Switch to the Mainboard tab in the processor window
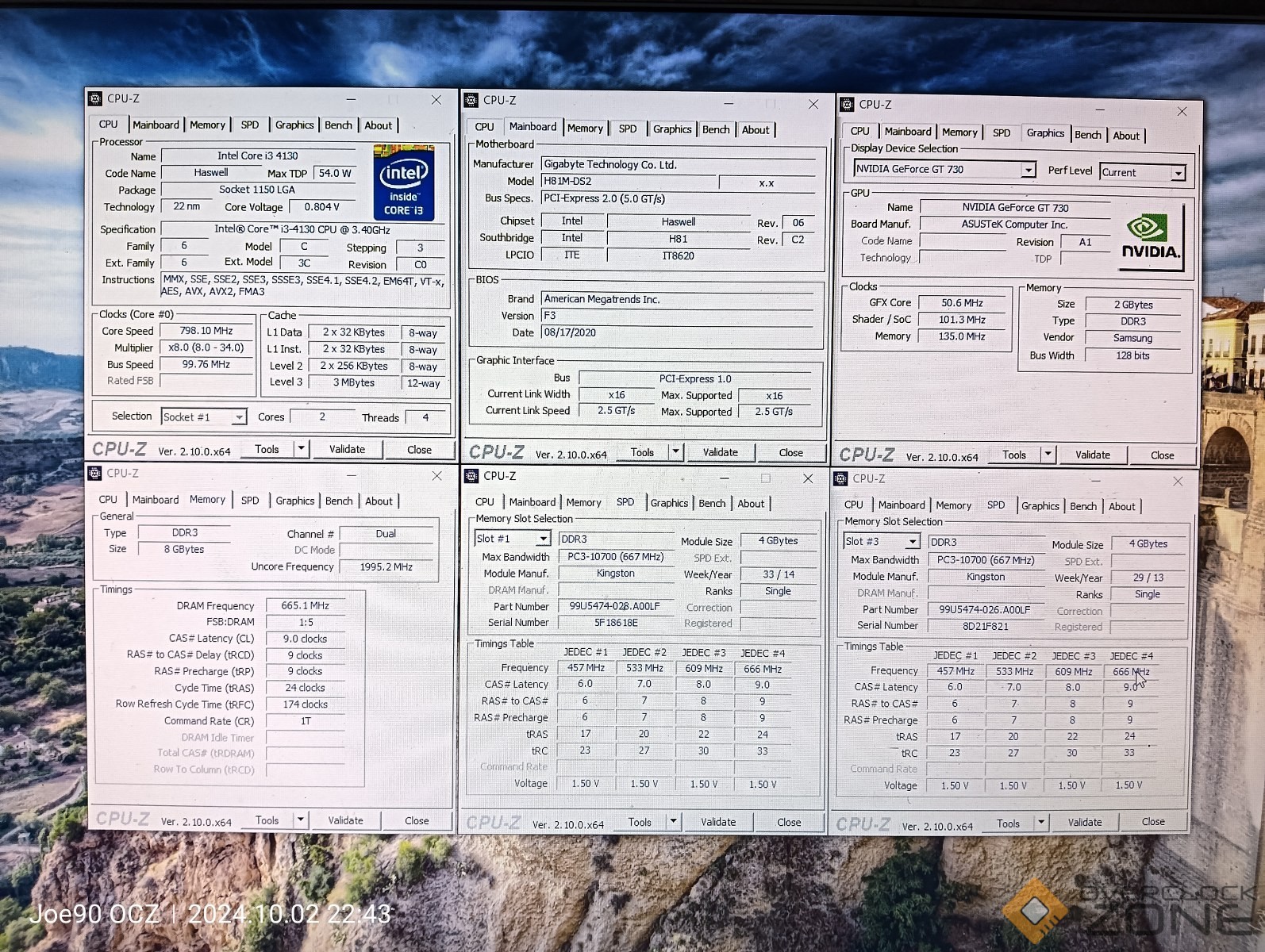This screenshot has width=1265, height=952. click(x=156, y=125)
